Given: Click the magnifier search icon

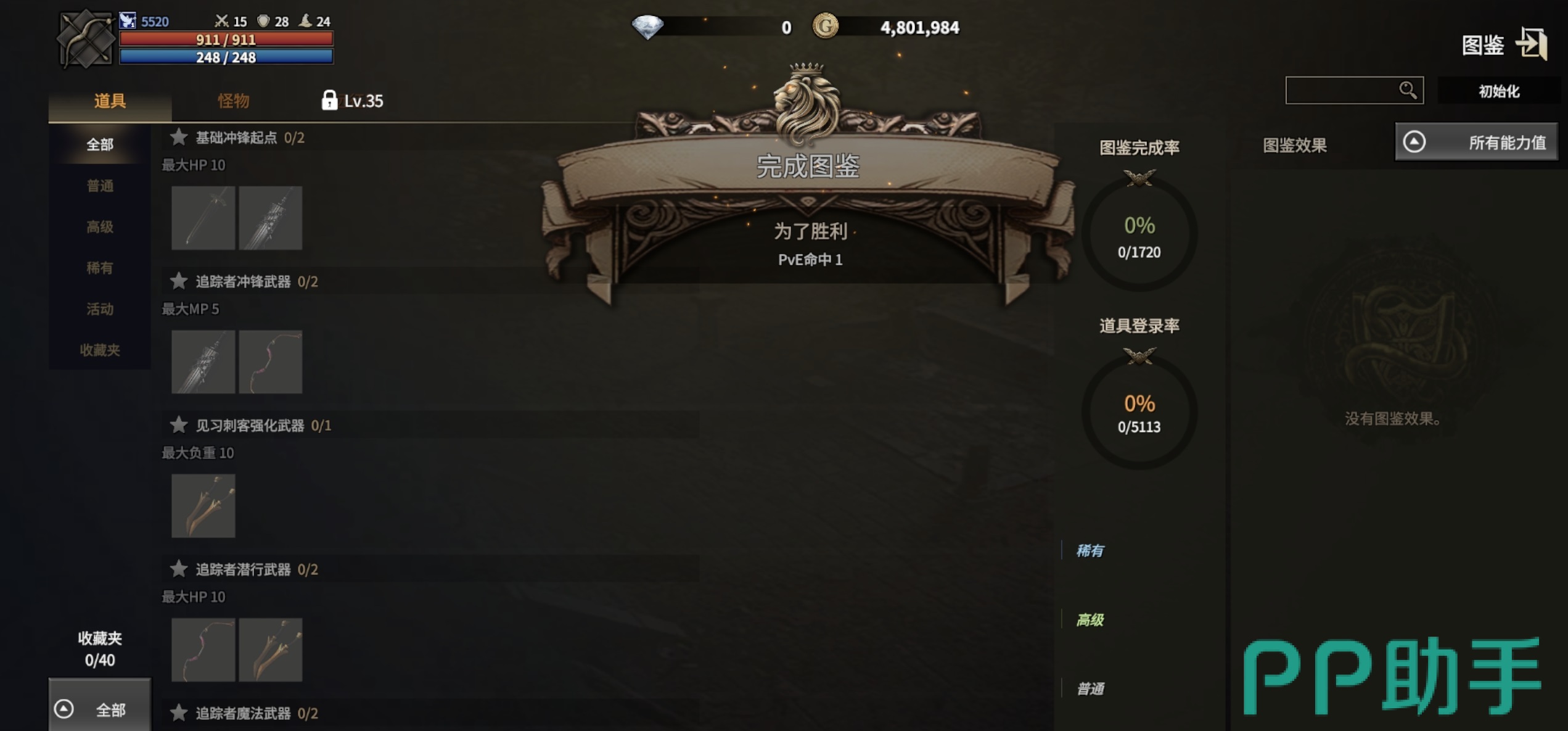Looking at the screenshot, I should click(1408, 90).
